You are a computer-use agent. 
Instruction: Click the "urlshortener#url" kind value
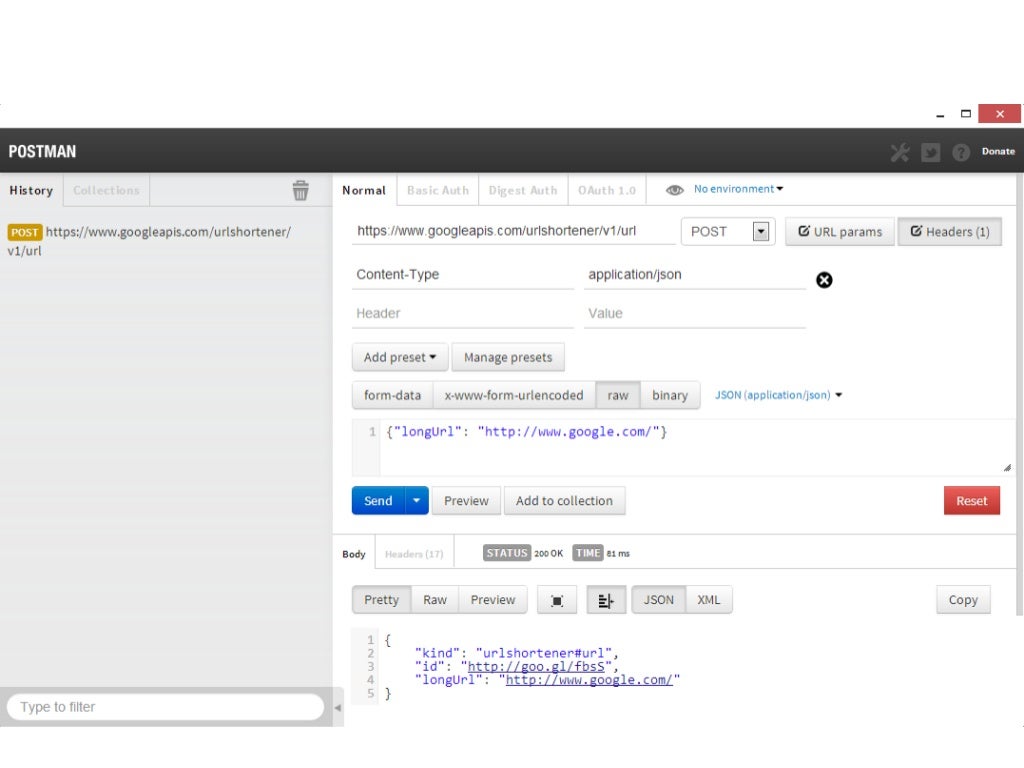tap(544, 653)
